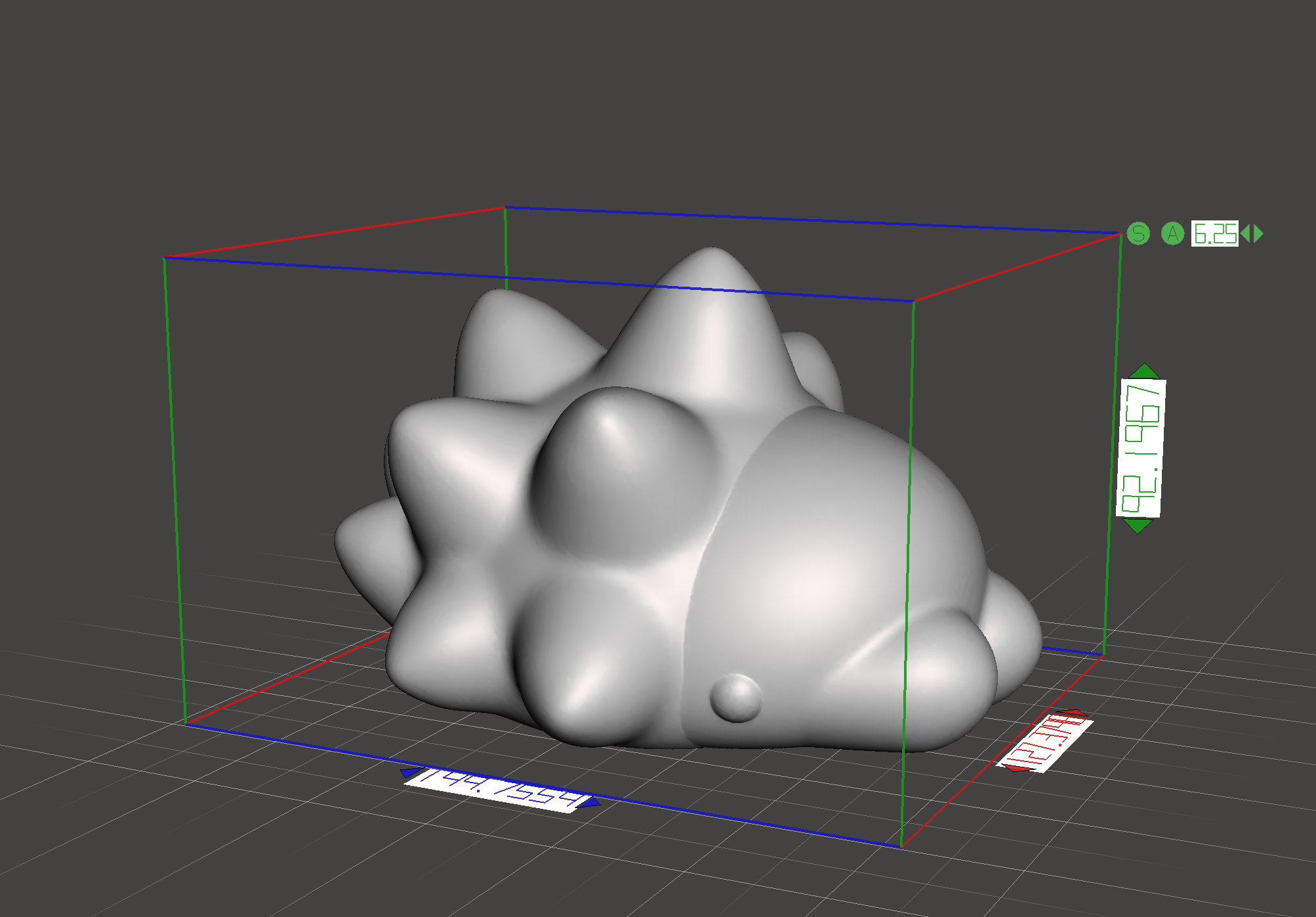Click the red arrow at the far end
Viewport: 1316px width, 917px height.
(x=1075, y=713)
